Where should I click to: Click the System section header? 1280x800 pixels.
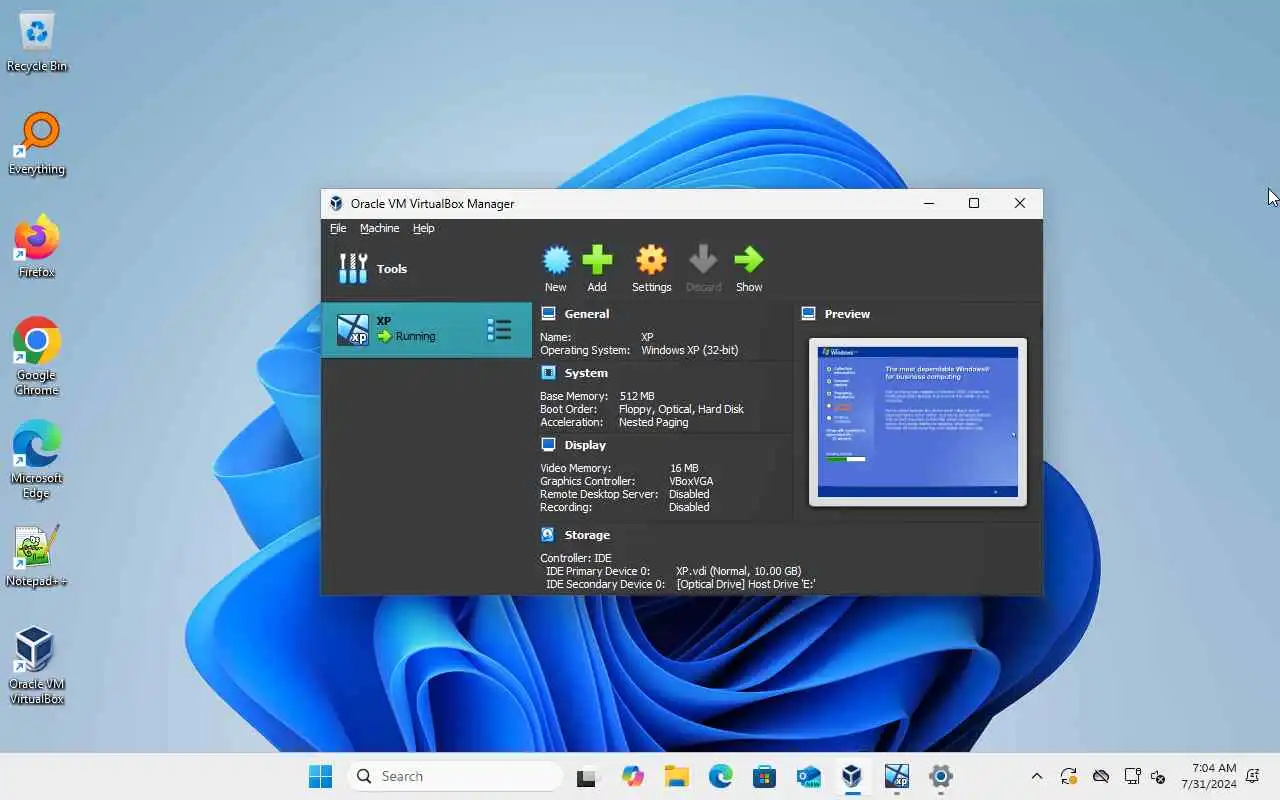point(586,373)
